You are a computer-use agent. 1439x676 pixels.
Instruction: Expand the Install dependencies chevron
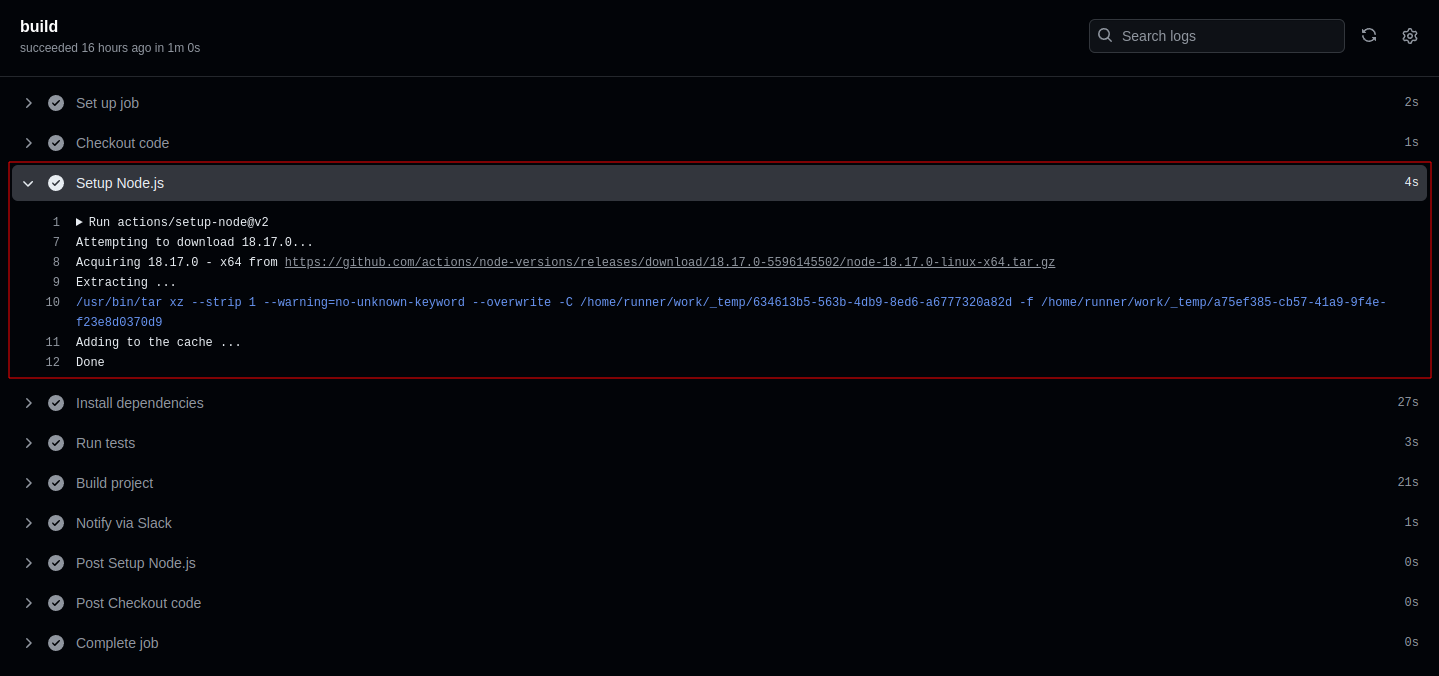(x=29, y=403)
